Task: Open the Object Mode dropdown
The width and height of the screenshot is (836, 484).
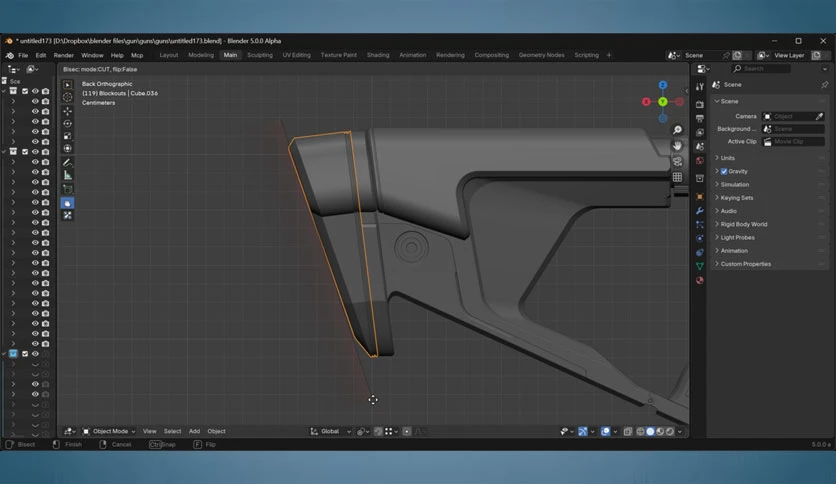Action: click(109, 431)
